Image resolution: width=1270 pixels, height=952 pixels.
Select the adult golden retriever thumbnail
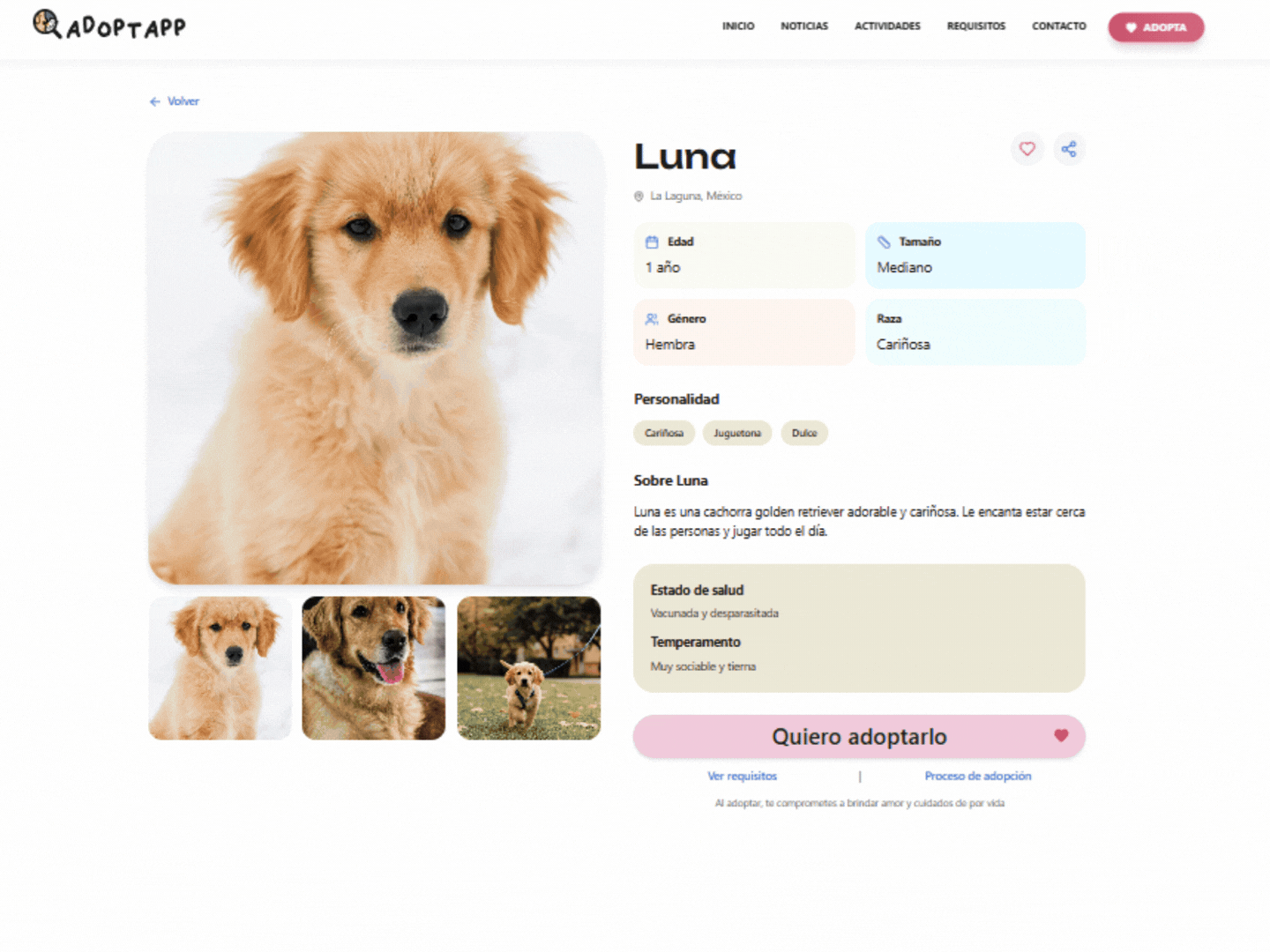pos(374,668)
